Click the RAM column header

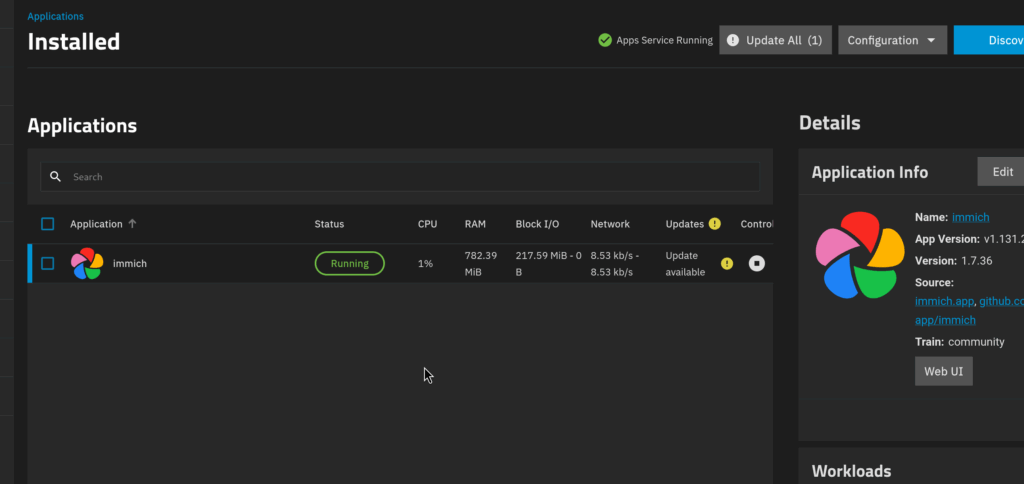pos(475,224)
